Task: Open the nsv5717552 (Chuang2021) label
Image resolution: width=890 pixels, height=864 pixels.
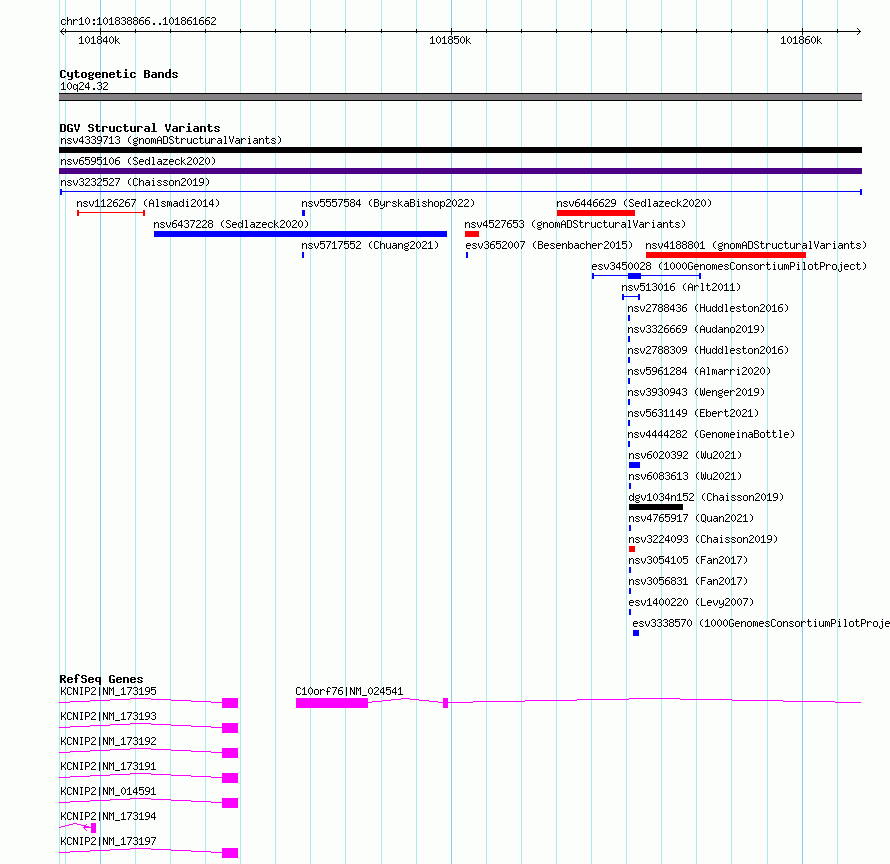Action: tap(370, 245)
